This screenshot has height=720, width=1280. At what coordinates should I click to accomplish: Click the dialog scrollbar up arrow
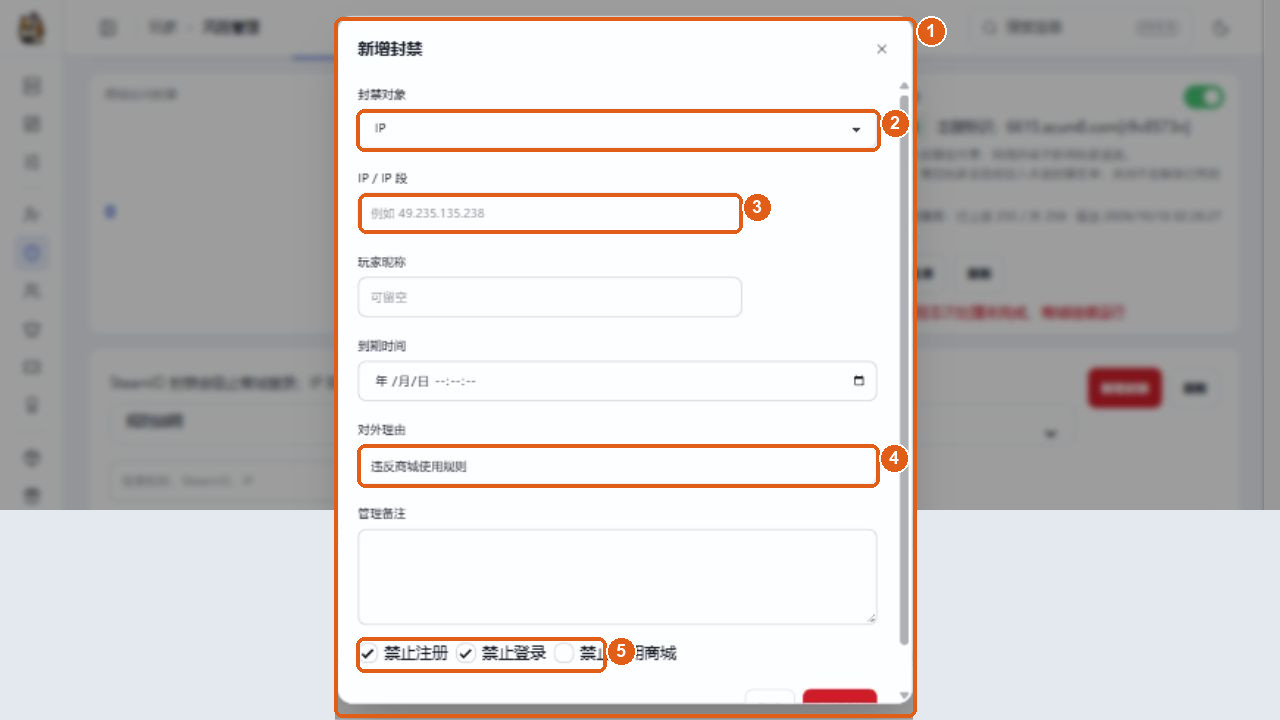coord(904,86)
